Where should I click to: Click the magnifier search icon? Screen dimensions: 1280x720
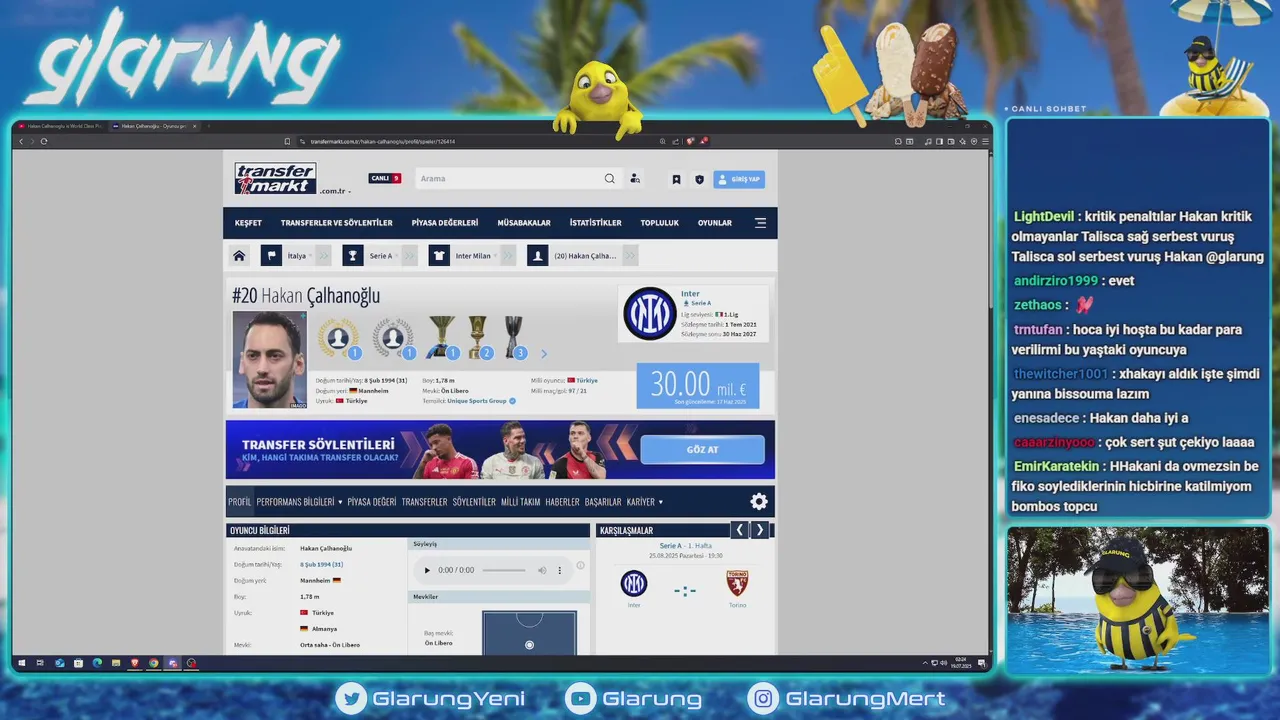[610, 179]
